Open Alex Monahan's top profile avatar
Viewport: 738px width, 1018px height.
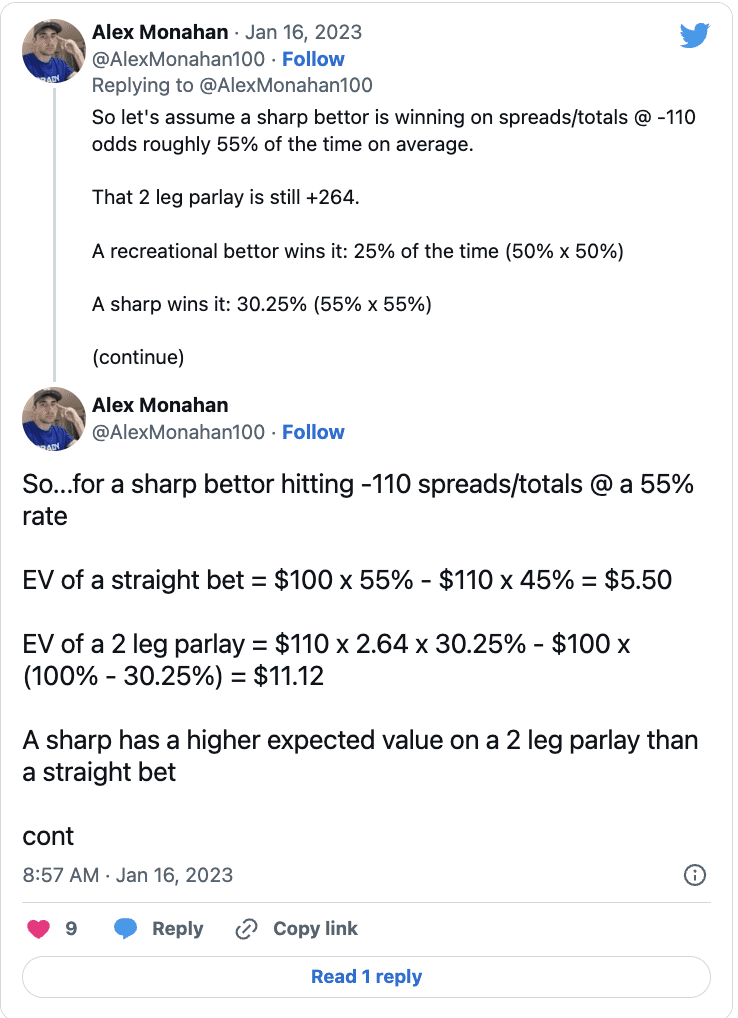[54, 51]
